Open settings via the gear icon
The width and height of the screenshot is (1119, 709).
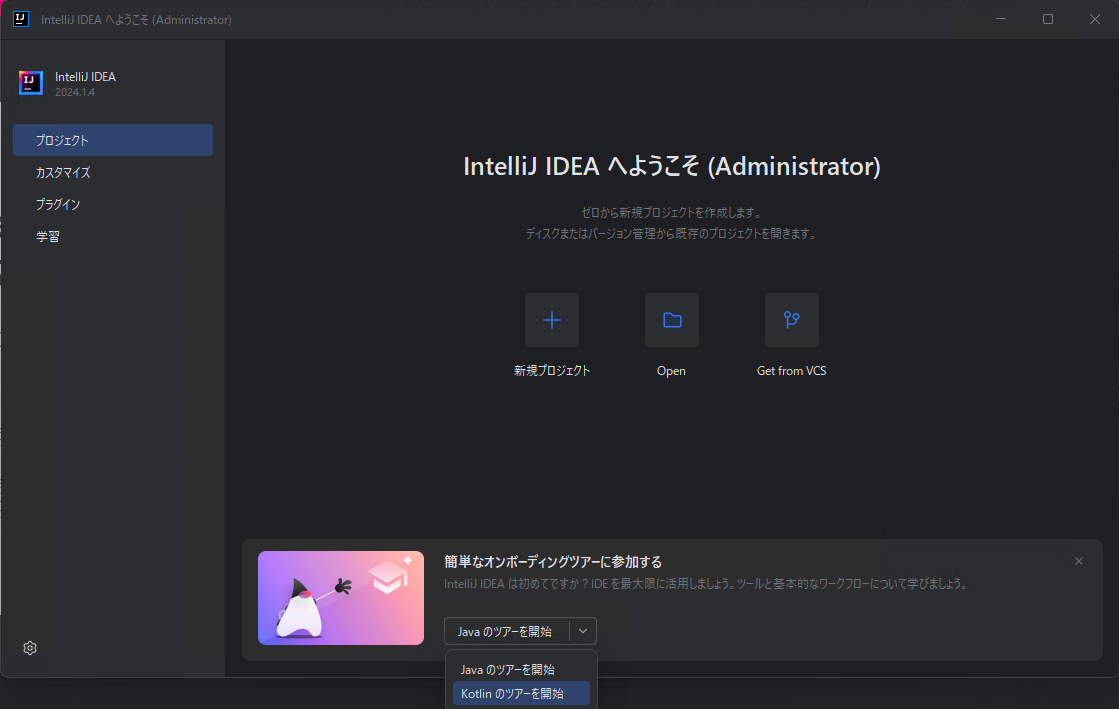tap(29, 648)
